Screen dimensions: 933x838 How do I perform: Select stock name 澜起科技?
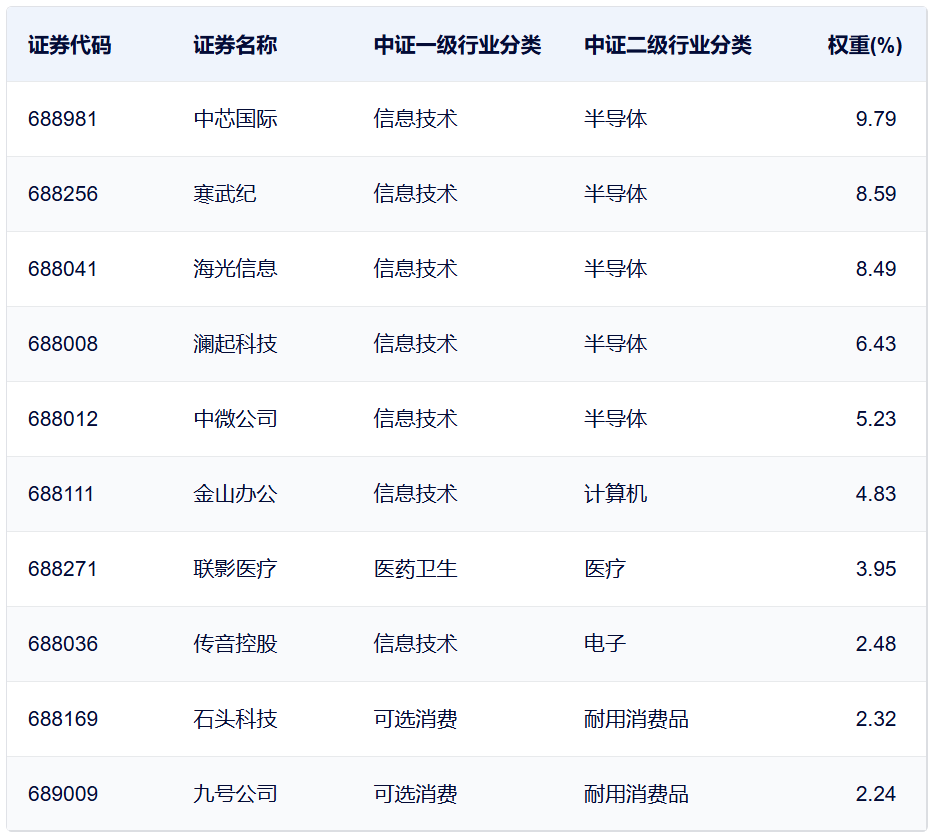[235, 344]
